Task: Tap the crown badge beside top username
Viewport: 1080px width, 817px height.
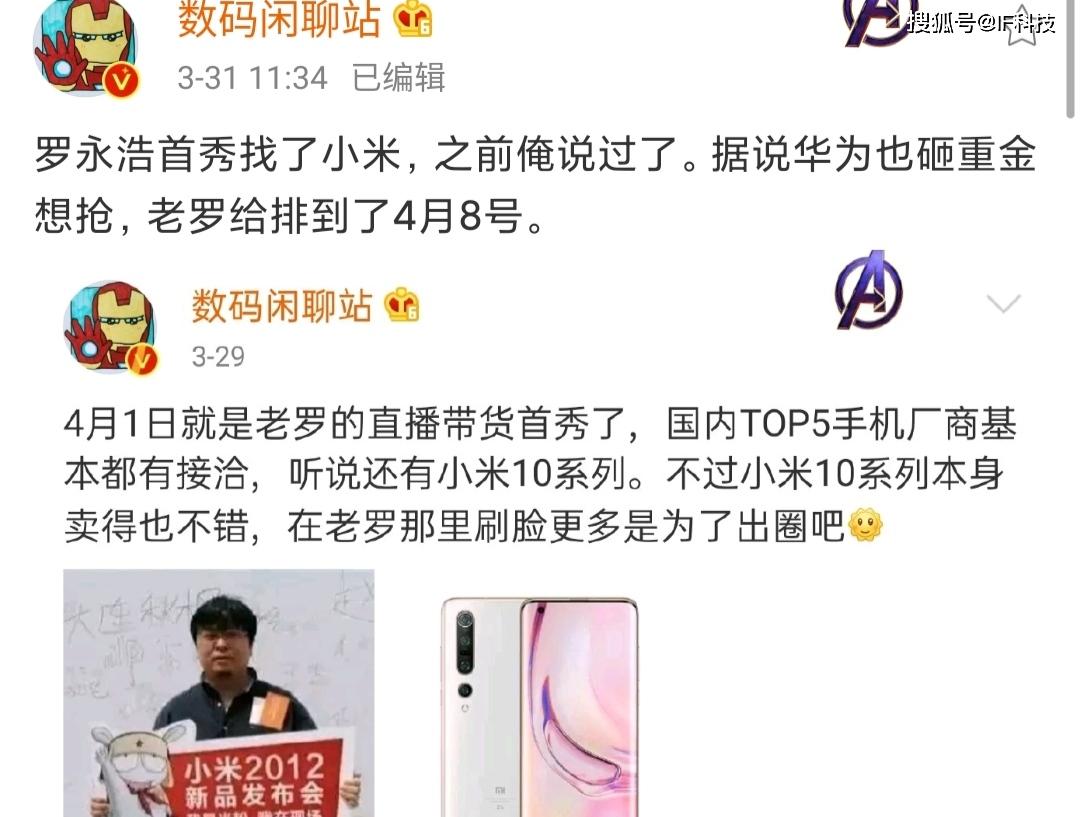Action: point(413,19)
